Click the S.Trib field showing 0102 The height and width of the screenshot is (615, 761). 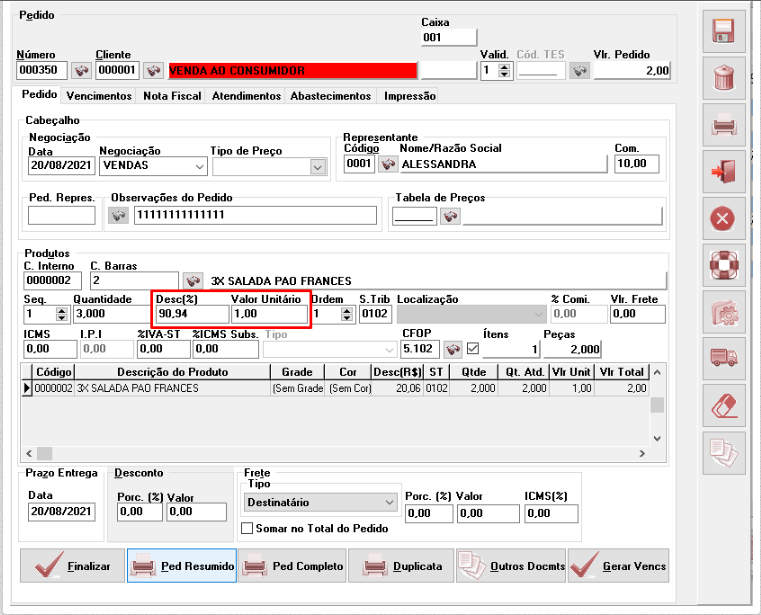pyautogui.click(x=375, y=314)
